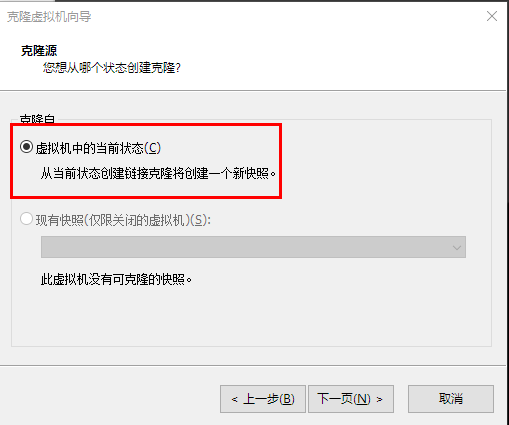The width and height of the screenshot is (509, 425).
Task: Expand the snapshot list chevron arrow
Action: pyautogui.click(x=457, y=248)
